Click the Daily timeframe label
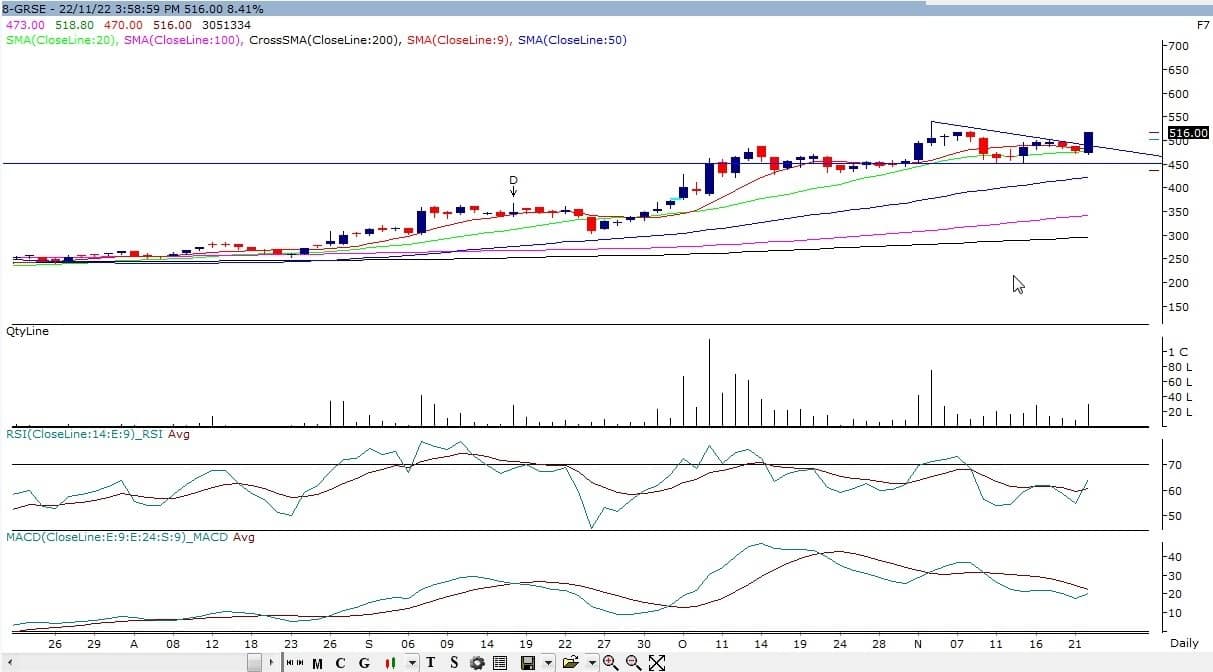 tap(1183, 643)
